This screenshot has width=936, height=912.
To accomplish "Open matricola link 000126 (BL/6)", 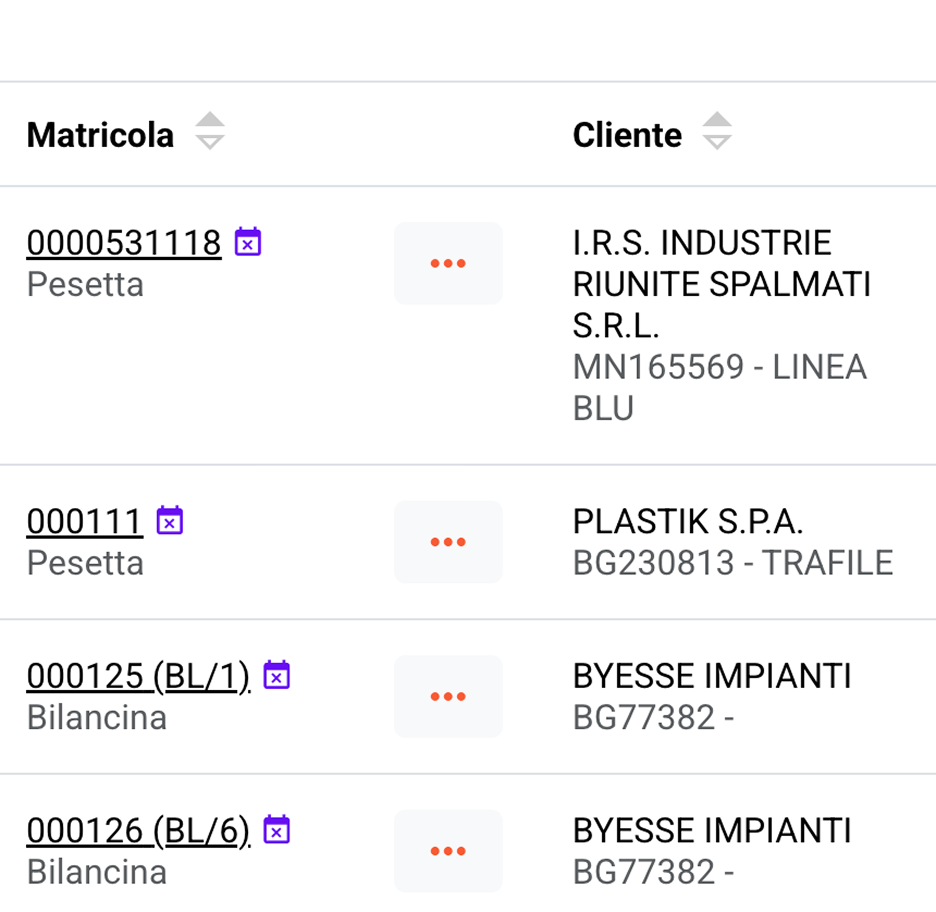I will pos(138,831).
